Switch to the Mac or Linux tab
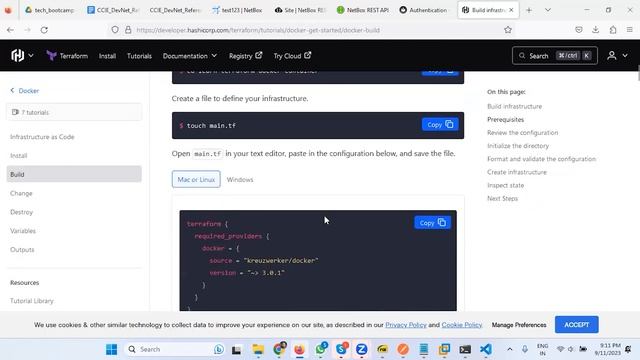The height and width of the screenshot is (360, 640). pyautogui.click(x=196, y=179)
